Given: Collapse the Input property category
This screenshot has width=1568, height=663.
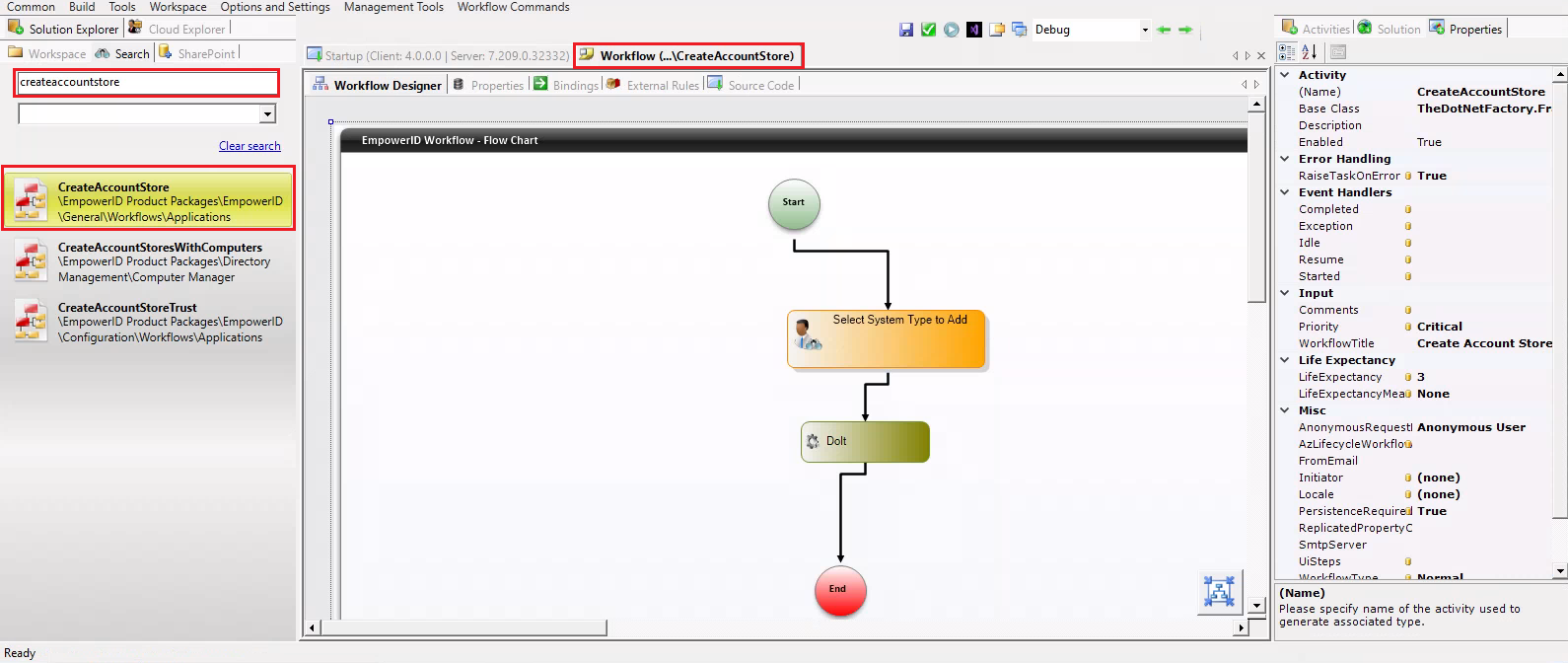Looking at the screenshot, I should pyautogui.click(x=1285, y=293).
